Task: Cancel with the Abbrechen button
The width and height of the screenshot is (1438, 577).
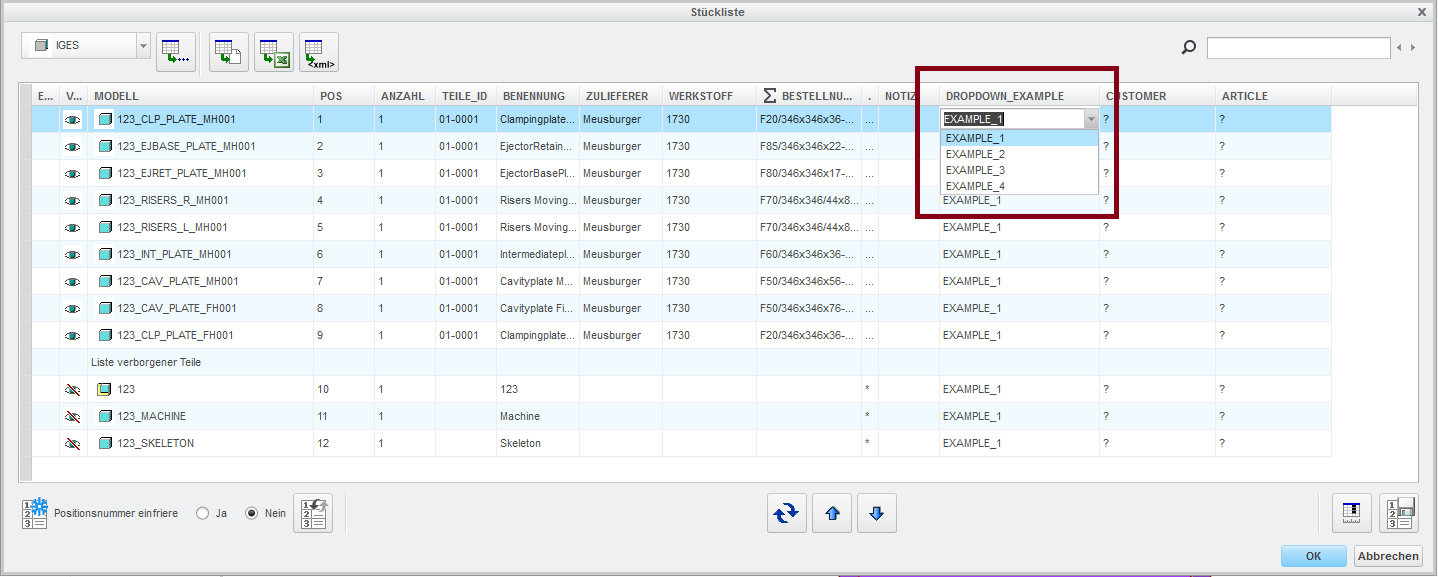Action: tap(1388, 556)
